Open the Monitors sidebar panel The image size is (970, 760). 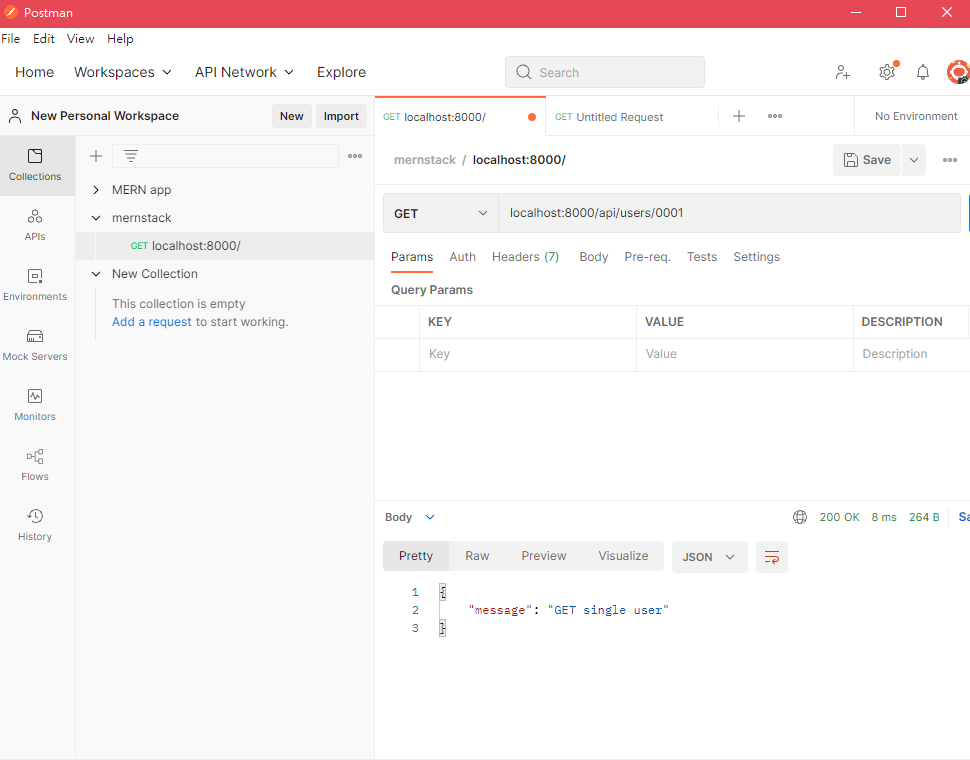pyautogui.click(x=35, y=405)
